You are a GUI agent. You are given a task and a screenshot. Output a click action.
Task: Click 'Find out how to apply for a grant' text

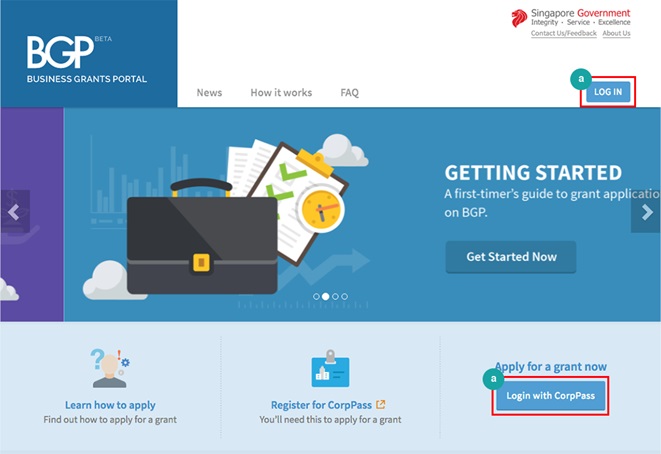pos(110,419)
